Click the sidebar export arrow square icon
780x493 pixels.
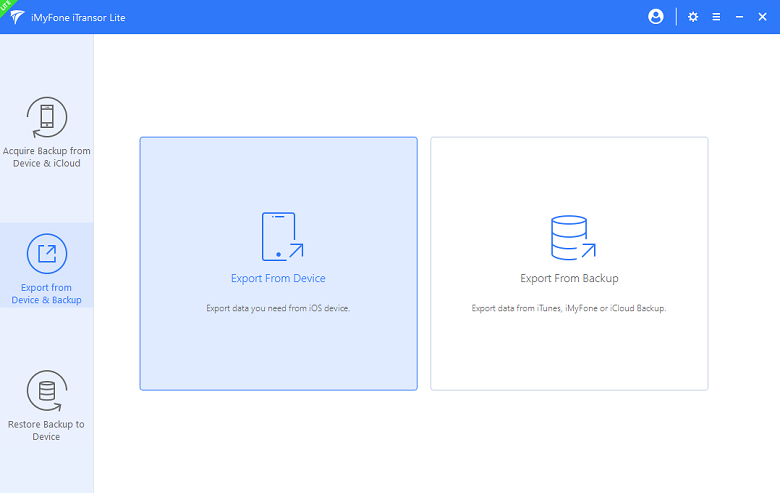click(x=46, y=254)
